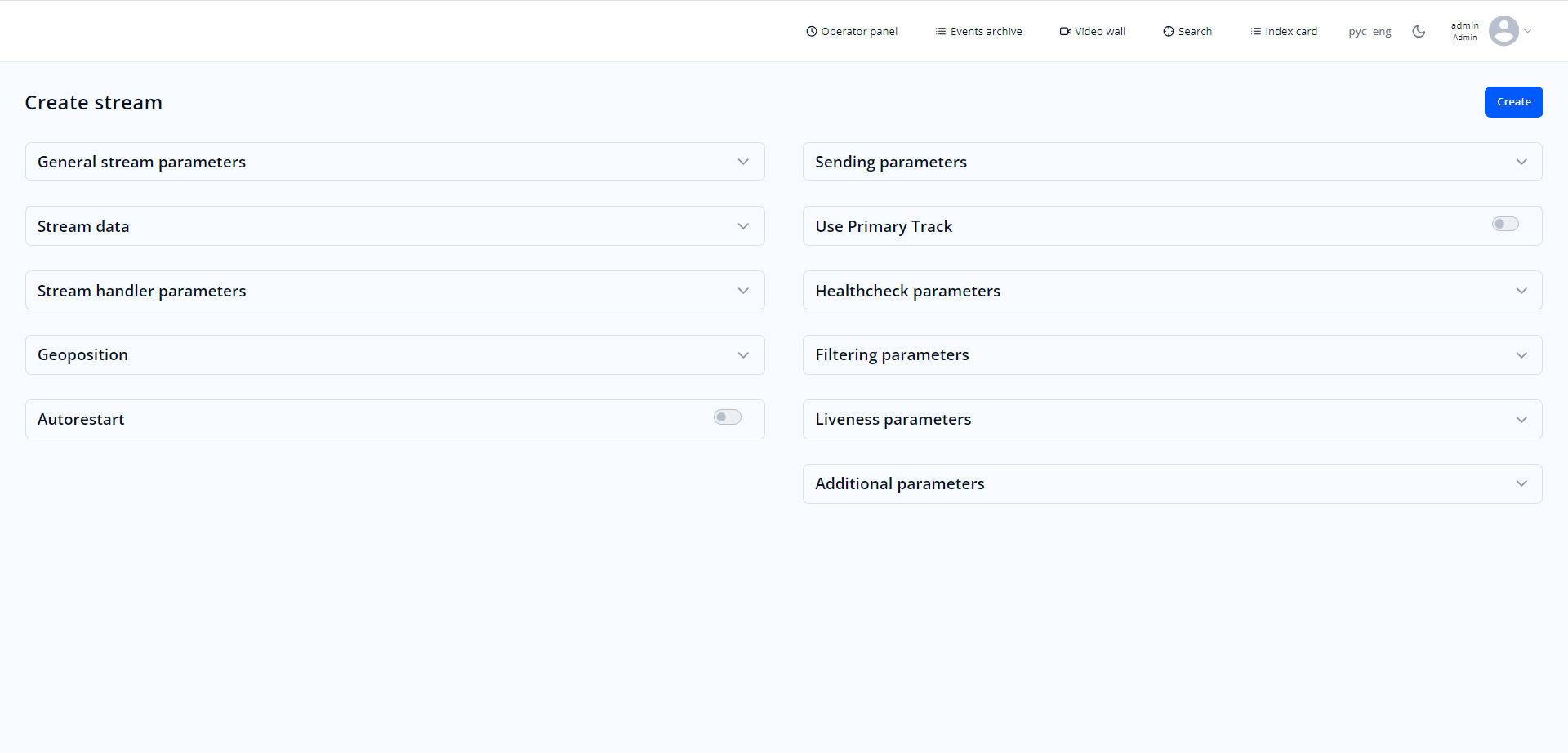Click the Video wall camera icon
Screen dimensions: 1568x753
click(1065, 32)
